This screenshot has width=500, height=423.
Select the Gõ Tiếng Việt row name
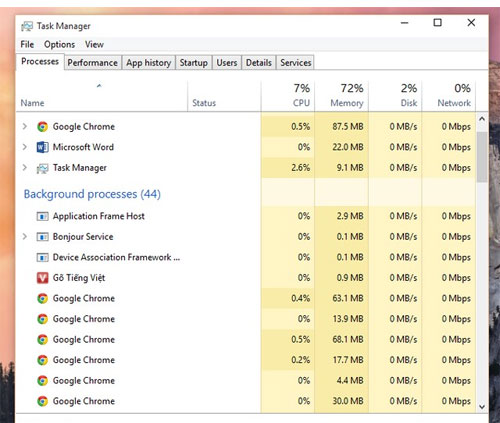[x=79, y=278]
